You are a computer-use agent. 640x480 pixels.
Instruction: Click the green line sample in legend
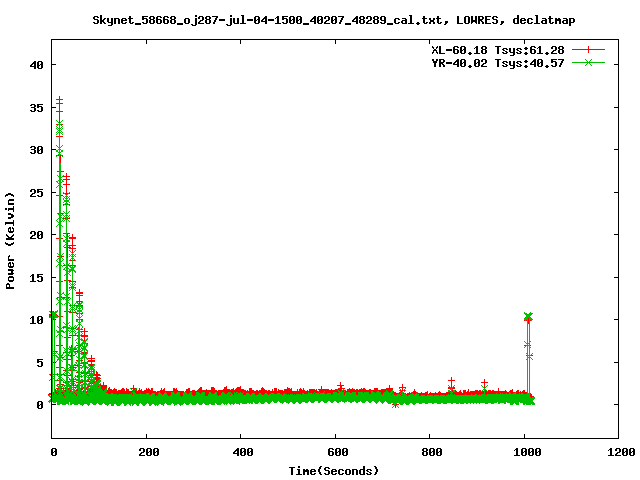[588, 62]
